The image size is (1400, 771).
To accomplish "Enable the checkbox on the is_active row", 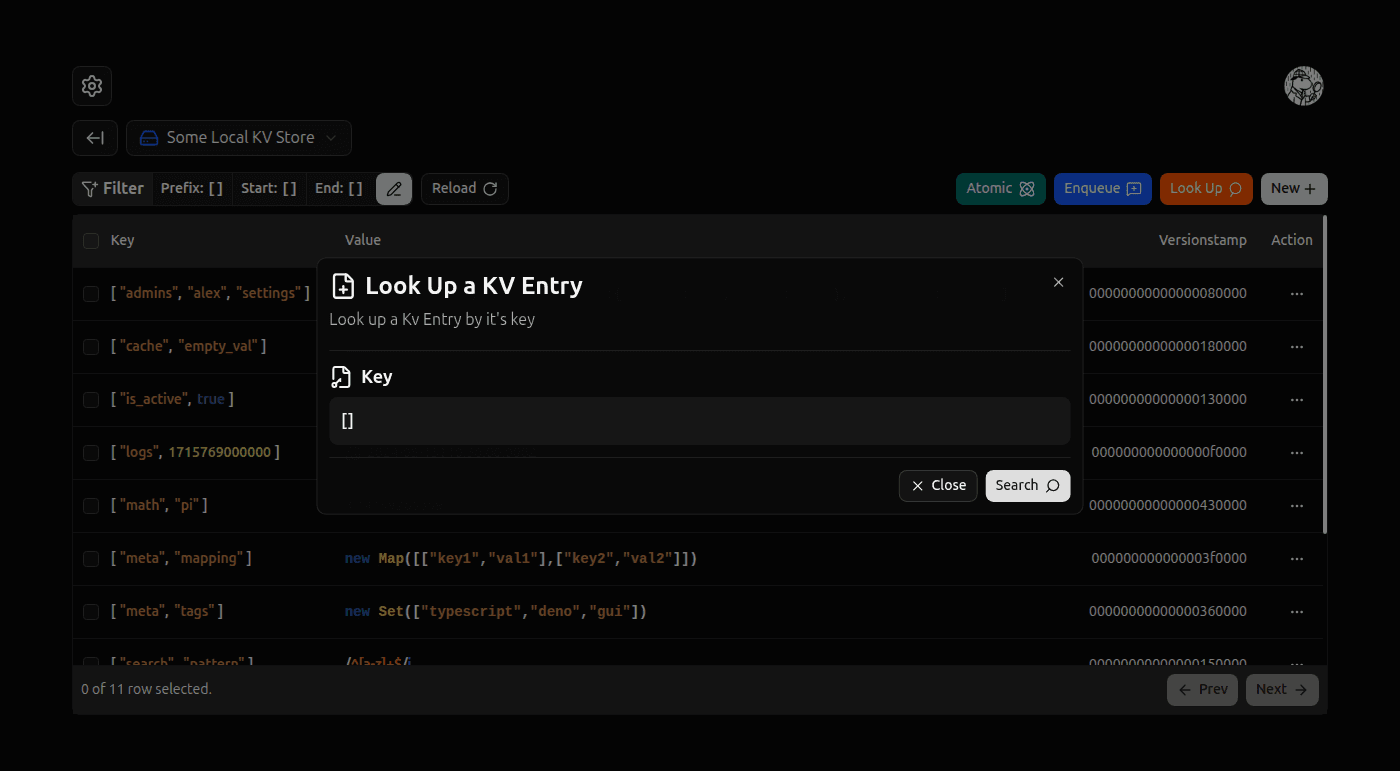I will click(91, 399).
